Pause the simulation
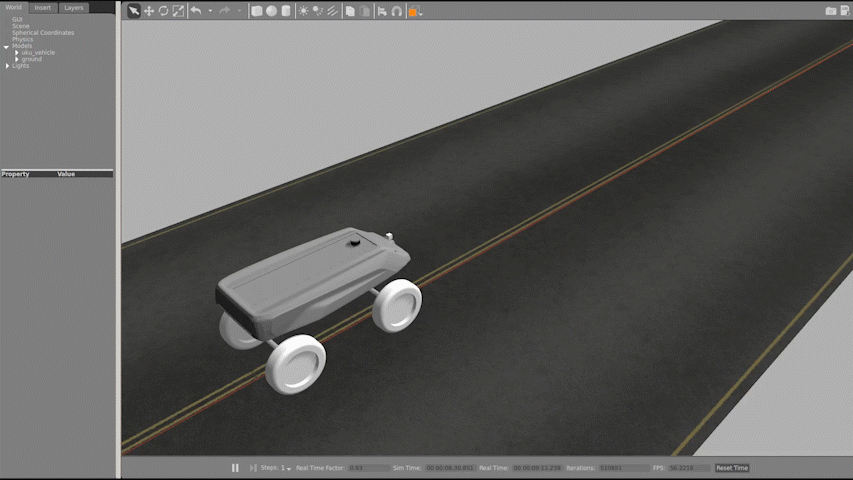This screenshot has width=853, height=480. pyautogui.click(x=236, y=468)
